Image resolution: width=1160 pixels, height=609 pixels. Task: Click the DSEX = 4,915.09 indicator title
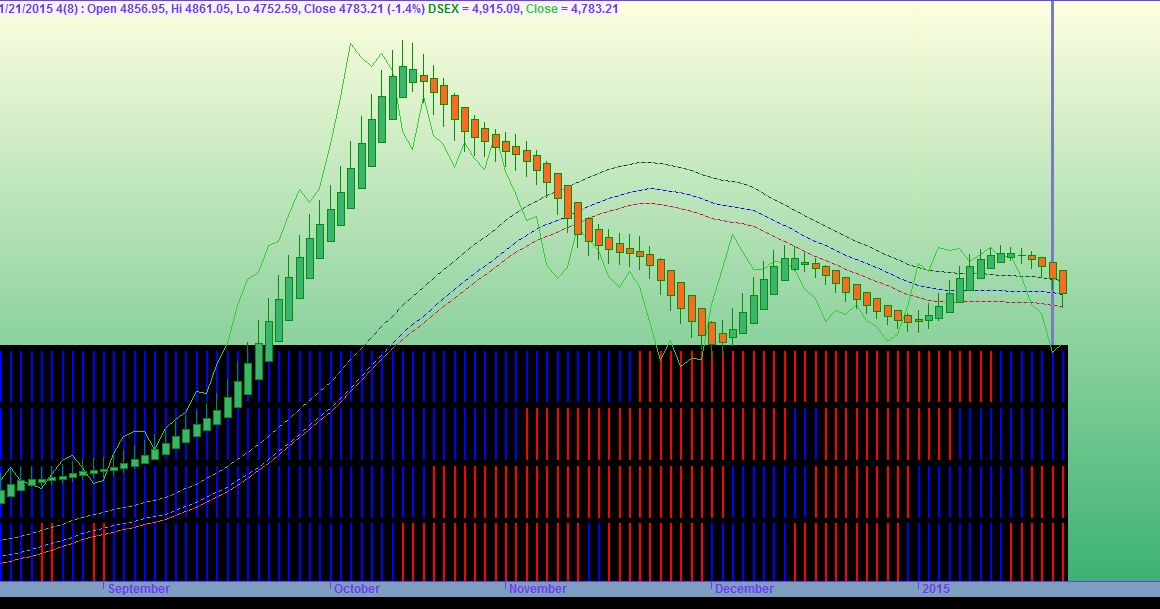pyautogui.click(x=474, y=9)
